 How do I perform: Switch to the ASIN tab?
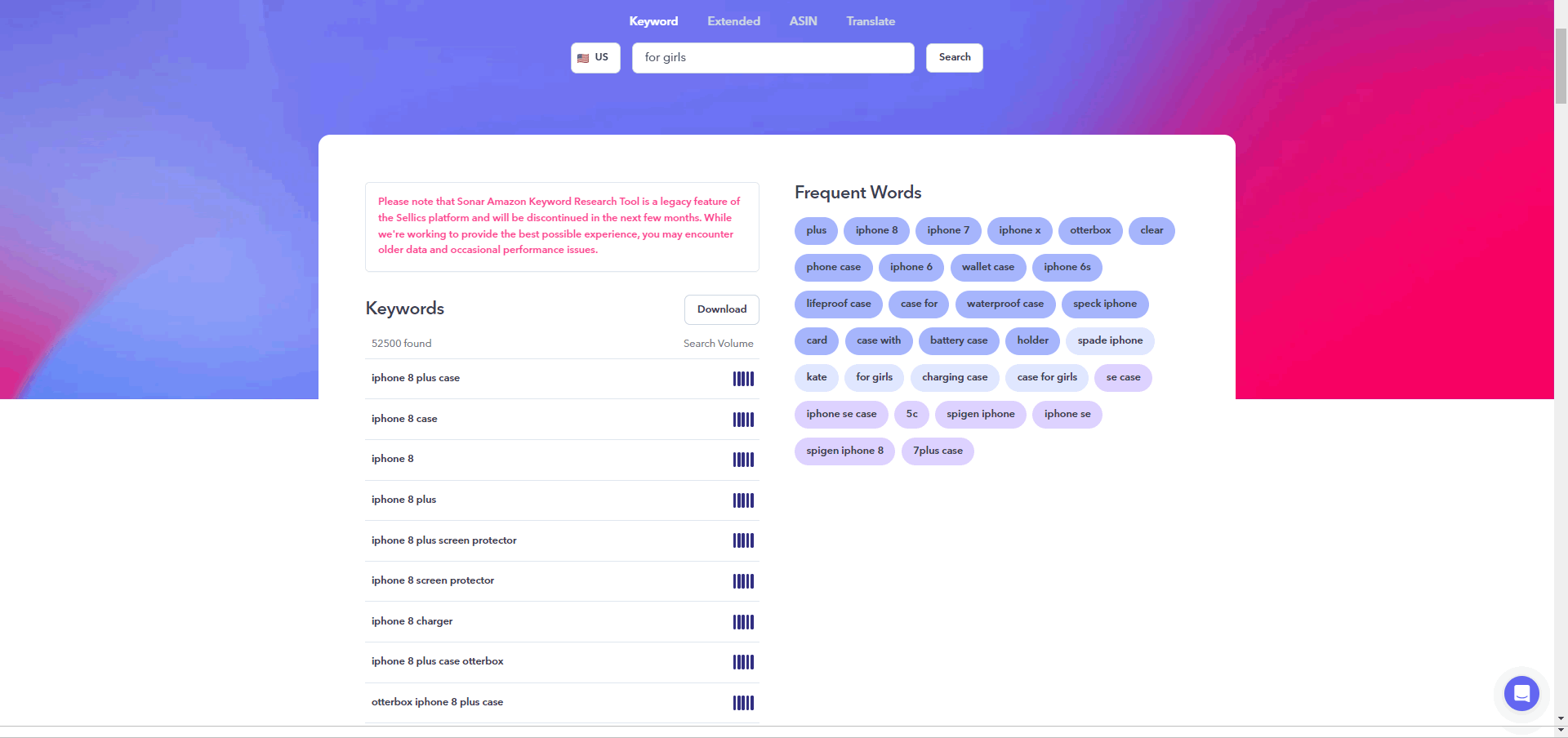(x=803, y=21)
